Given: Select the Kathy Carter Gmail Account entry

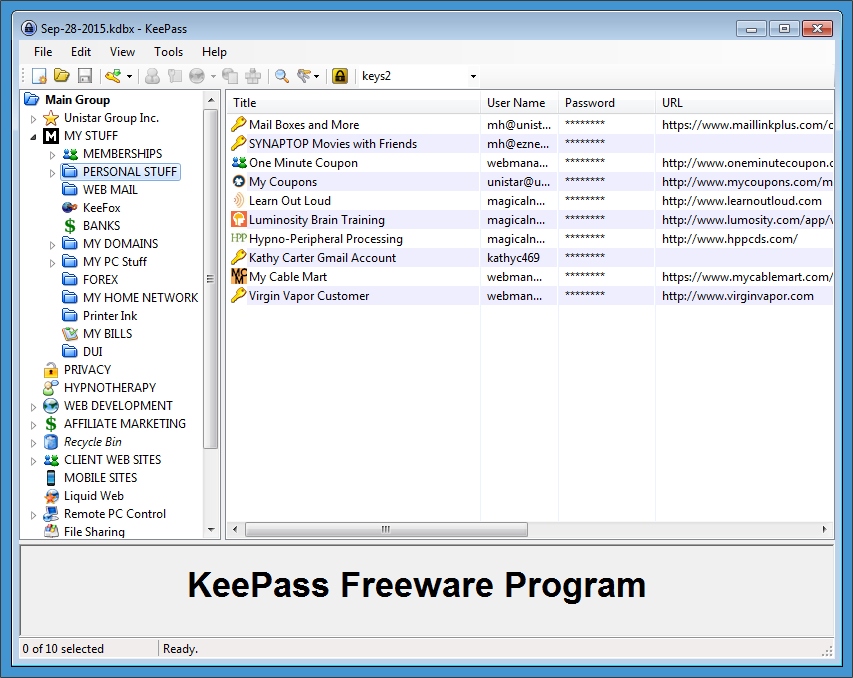Looking at the screenshot, I should coord(322,258).
